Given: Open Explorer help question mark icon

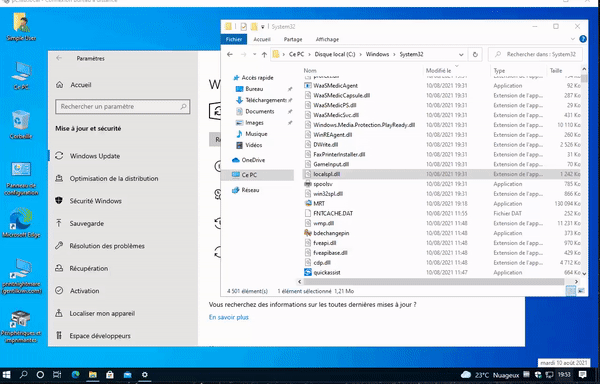Looking at the screenshot, I should [x=583, y=39].
